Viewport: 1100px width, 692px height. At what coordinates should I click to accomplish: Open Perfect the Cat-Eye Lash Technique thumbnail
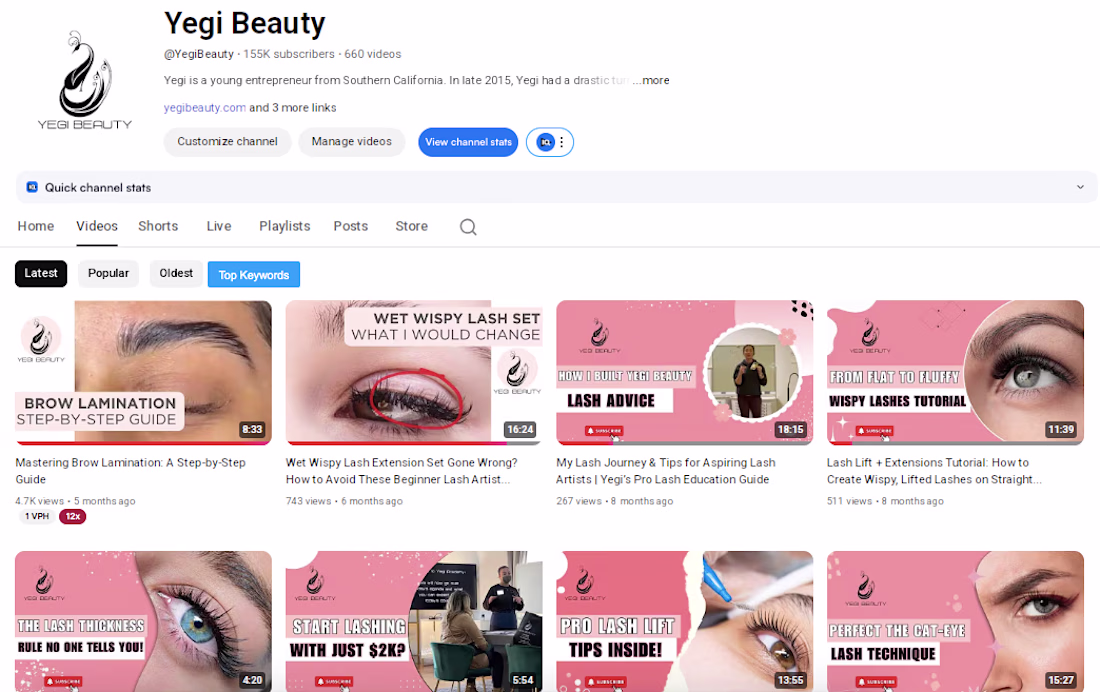coord(955,621)
